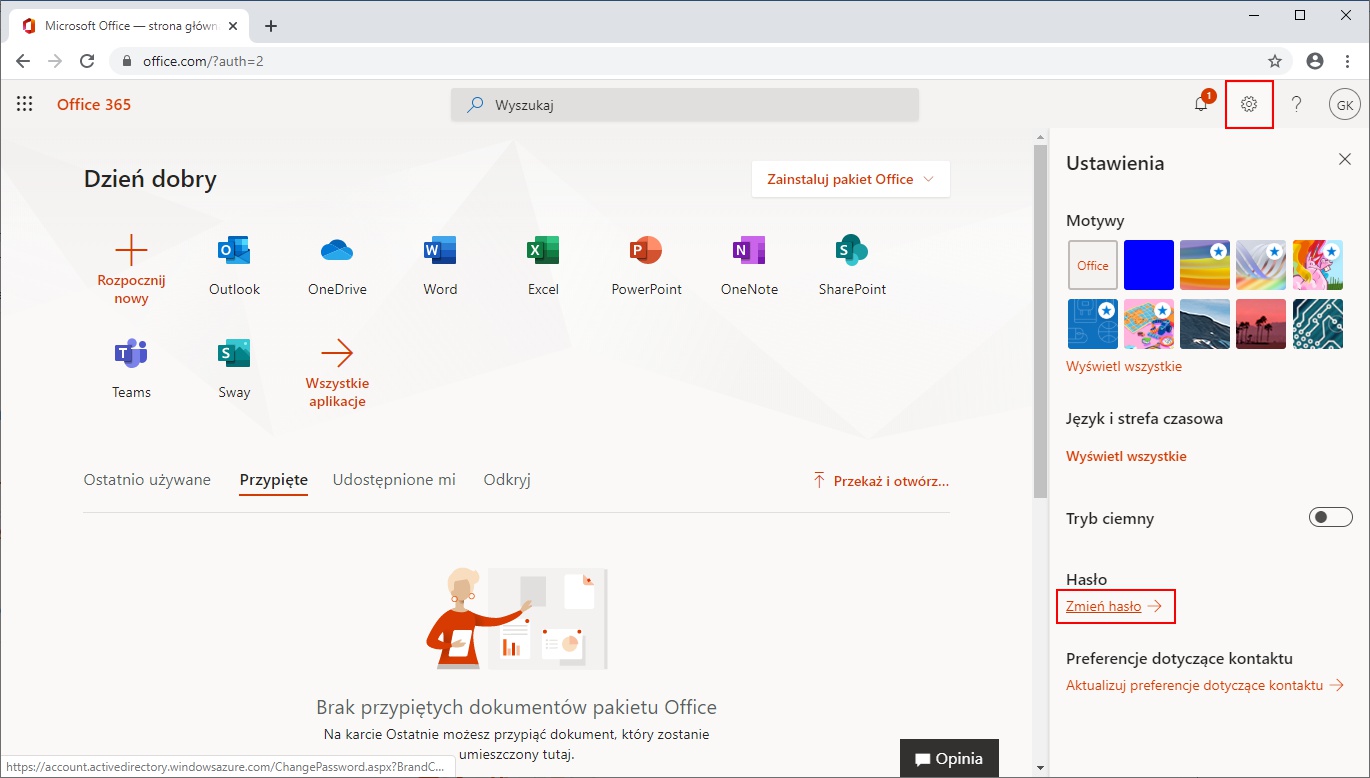Image resolution: width=1370 pixels, height=778 pixels.
Task: Click Office 365 header link
Action: [94, 104]
